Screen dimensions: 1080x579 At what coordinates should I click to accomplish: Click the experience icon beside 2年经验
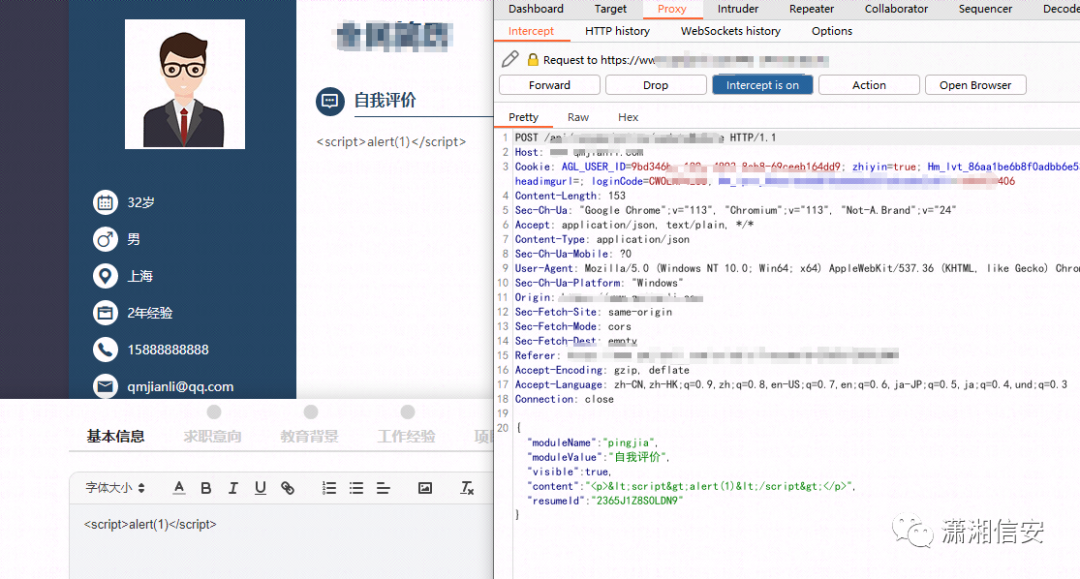pos(105,313)
